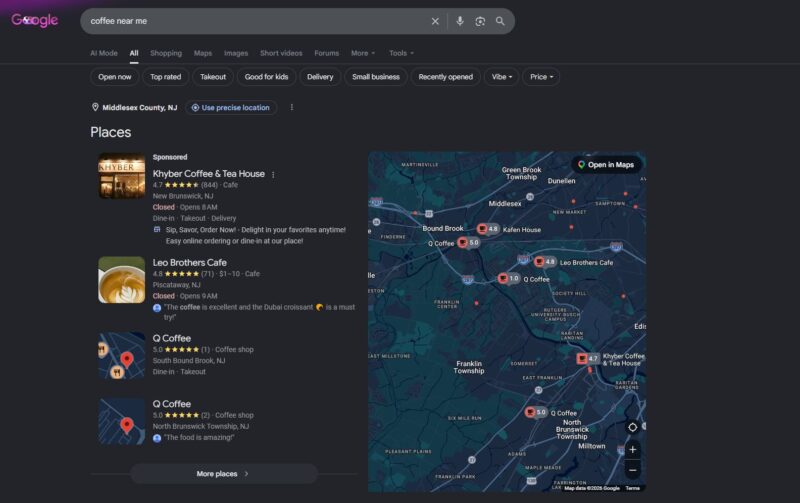Open the Q Coffee North Brunswick Township listing
The image size is (800, 503).
point(171,404)
